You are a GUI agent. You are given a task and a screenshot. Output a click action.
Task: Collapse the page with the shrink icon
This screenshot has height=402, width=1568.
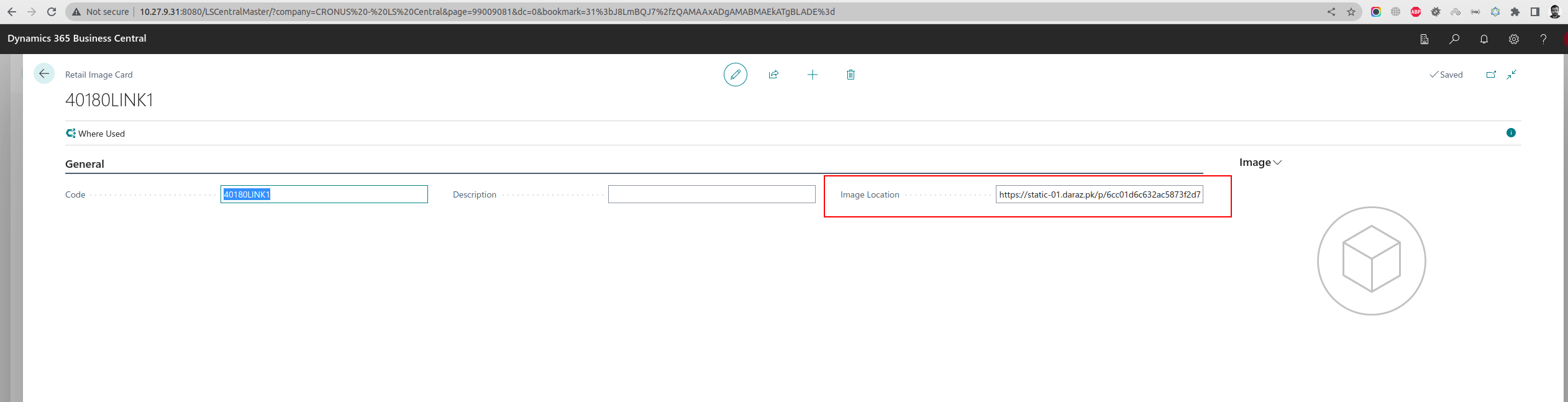pos(1512,75)
